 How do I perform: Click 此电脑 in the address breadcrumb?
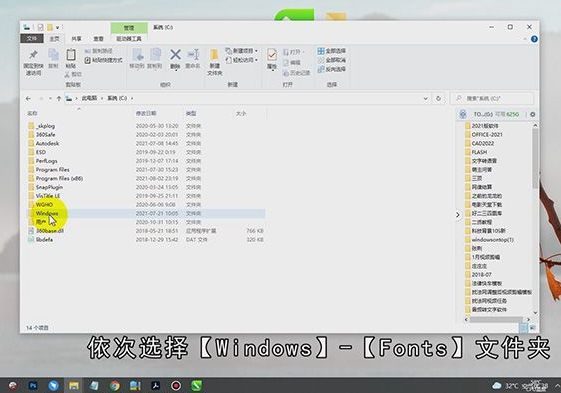(89, 98)
